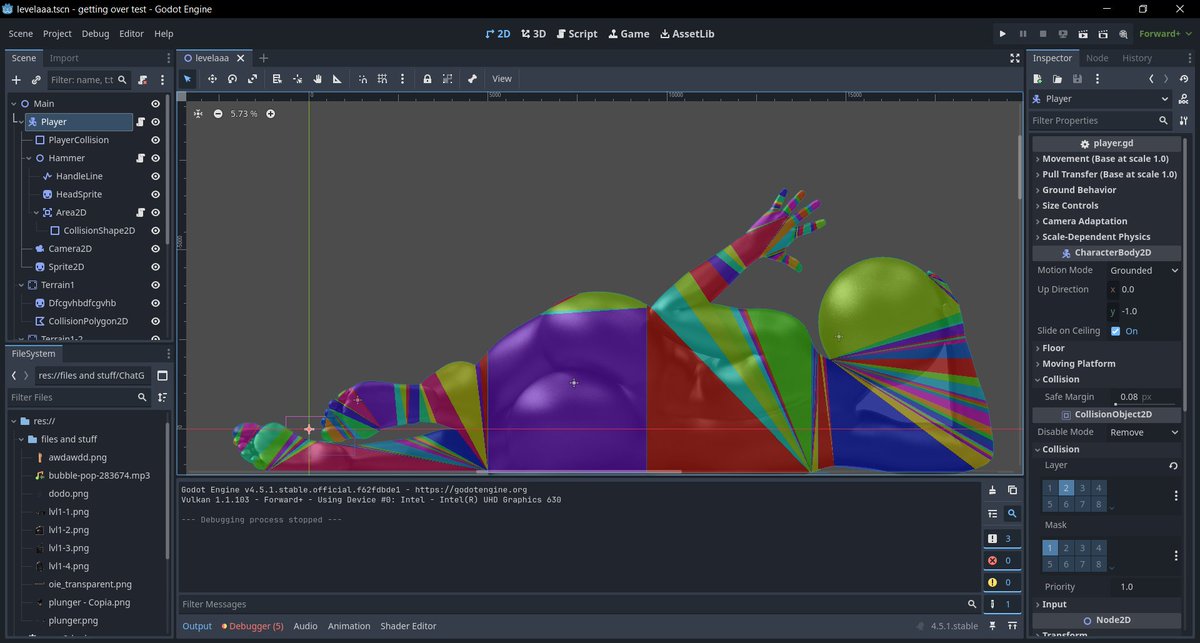Toggle warning messages filter in output

pos(1000,582)
